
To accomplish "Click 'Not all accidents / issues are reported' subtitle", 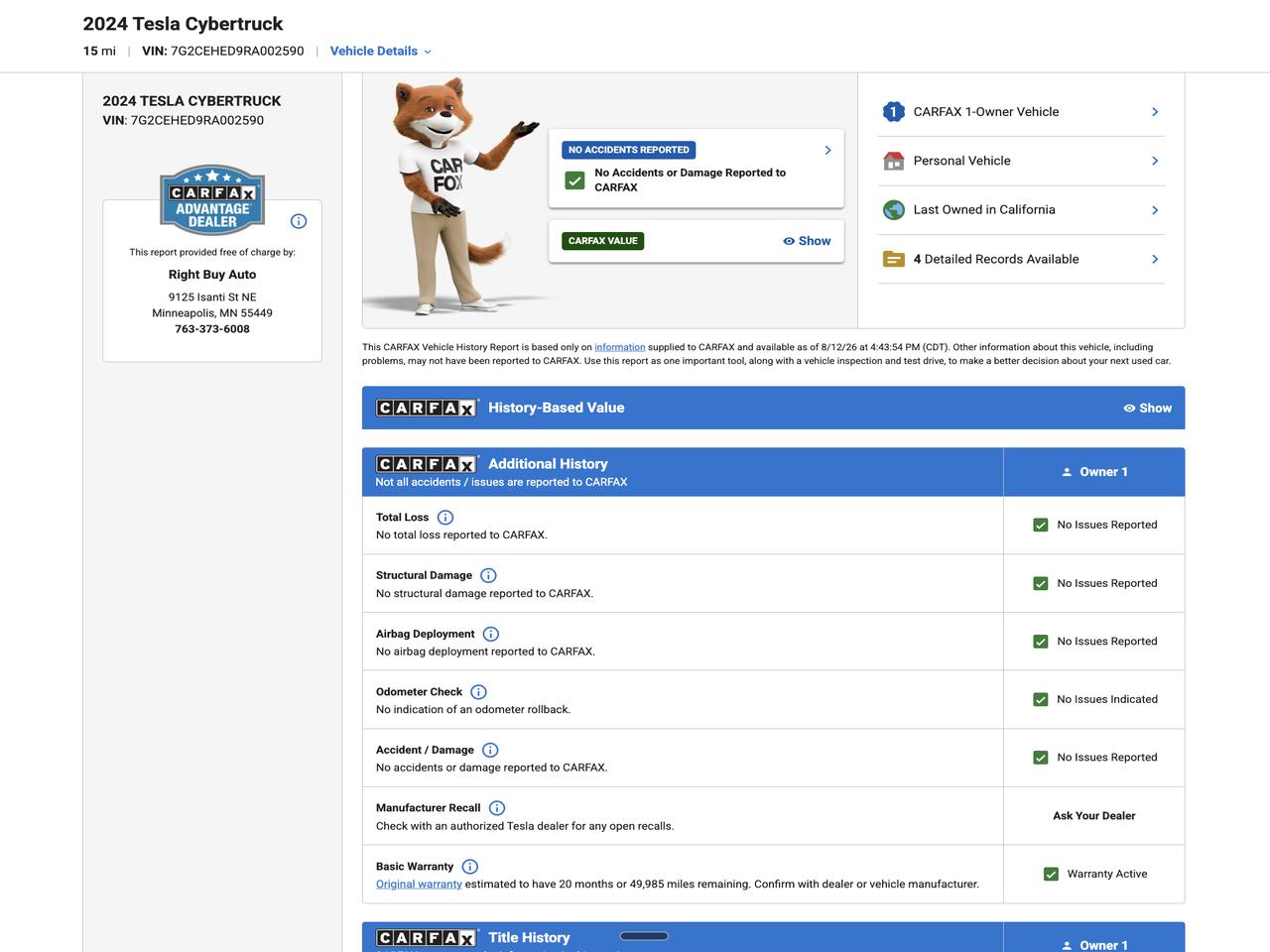I will [x=501, y=482].
